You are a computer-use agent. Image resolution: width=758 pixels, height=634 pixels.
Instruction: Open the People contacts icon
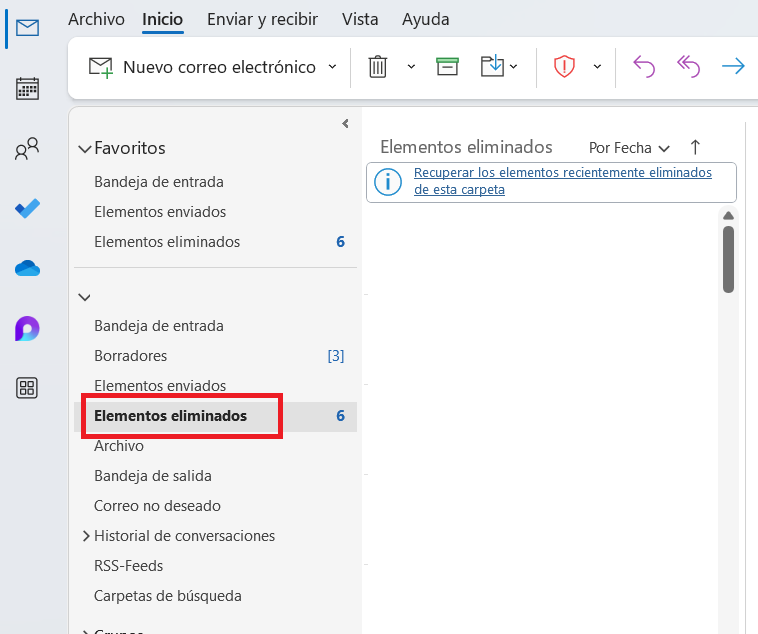(x=28, y=150)
